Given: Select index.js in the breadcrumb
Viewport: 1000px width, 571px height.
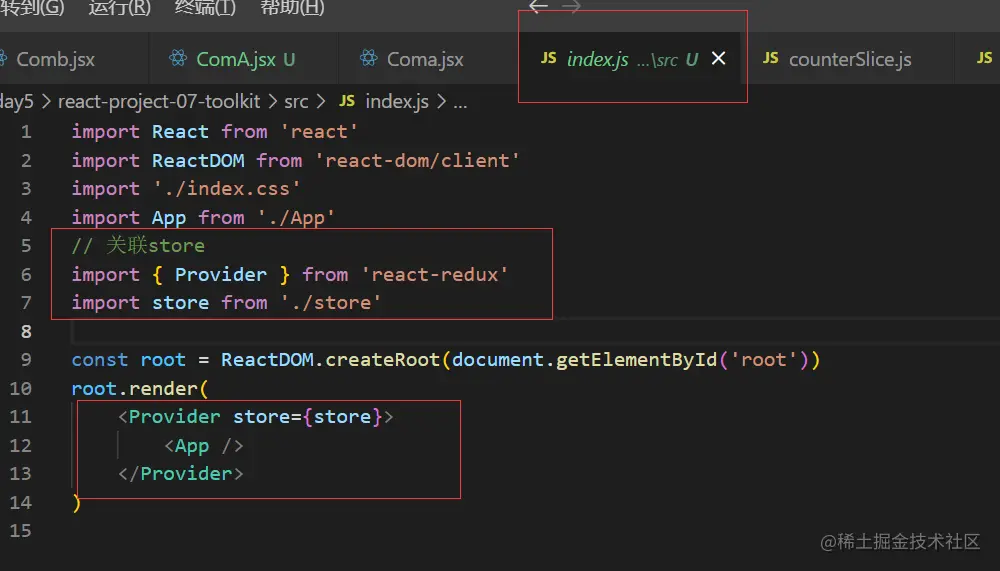Looking at the screenshot, I should pyautogui.click(x=397, y=101).
